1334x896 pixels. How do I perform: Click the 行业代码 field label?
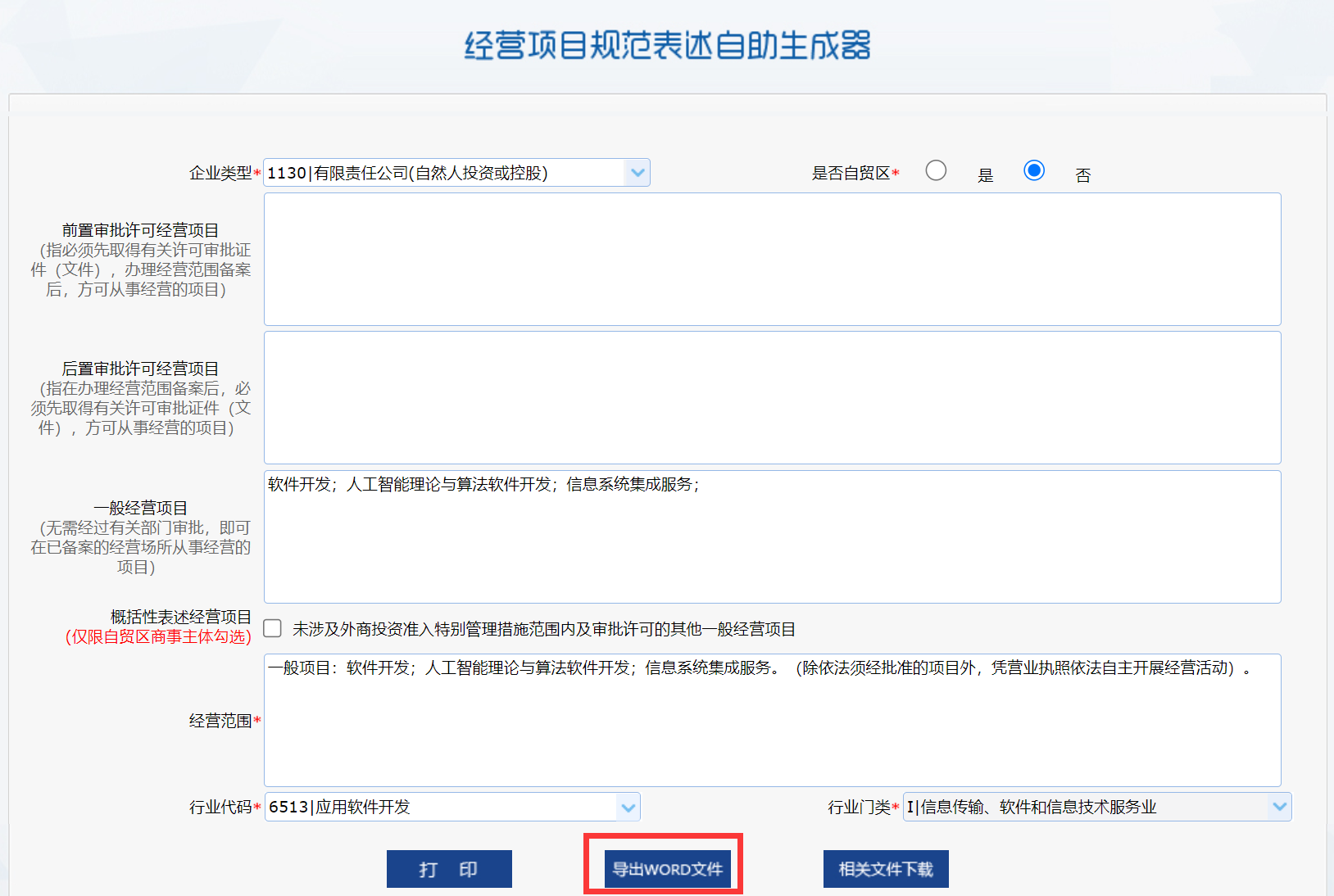tap(220, 807)
